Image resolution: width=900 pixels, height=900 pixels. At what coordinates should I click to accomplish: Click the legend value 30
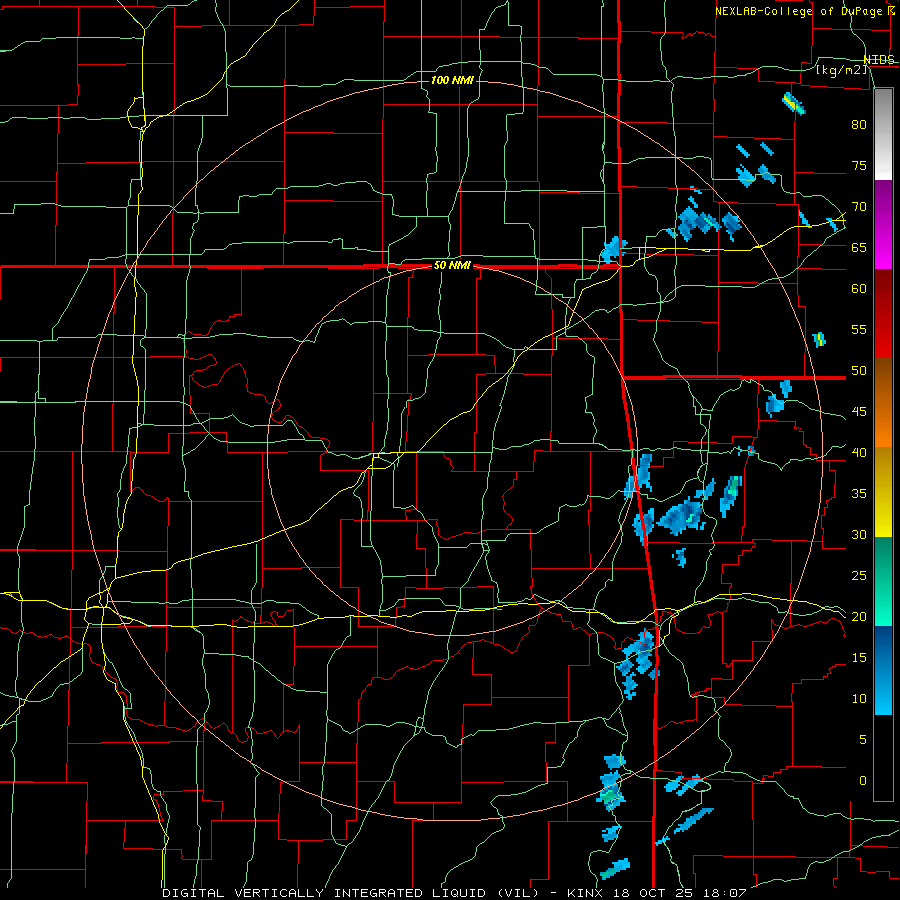pos(859,534)
